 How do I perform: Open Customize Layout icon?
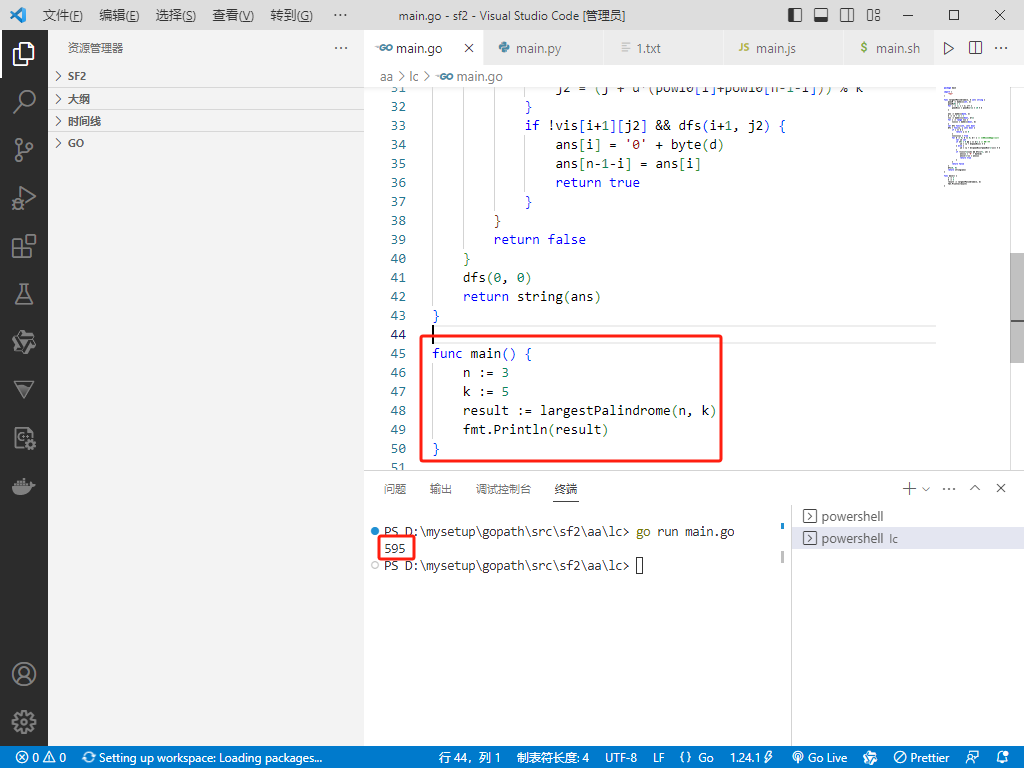[873, 15]
